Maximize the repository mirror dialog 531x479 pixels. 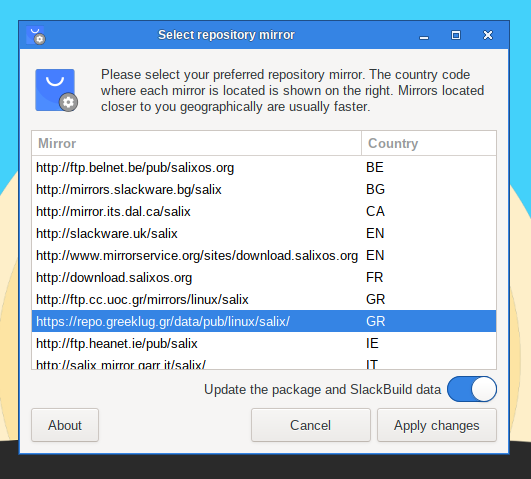456,35
